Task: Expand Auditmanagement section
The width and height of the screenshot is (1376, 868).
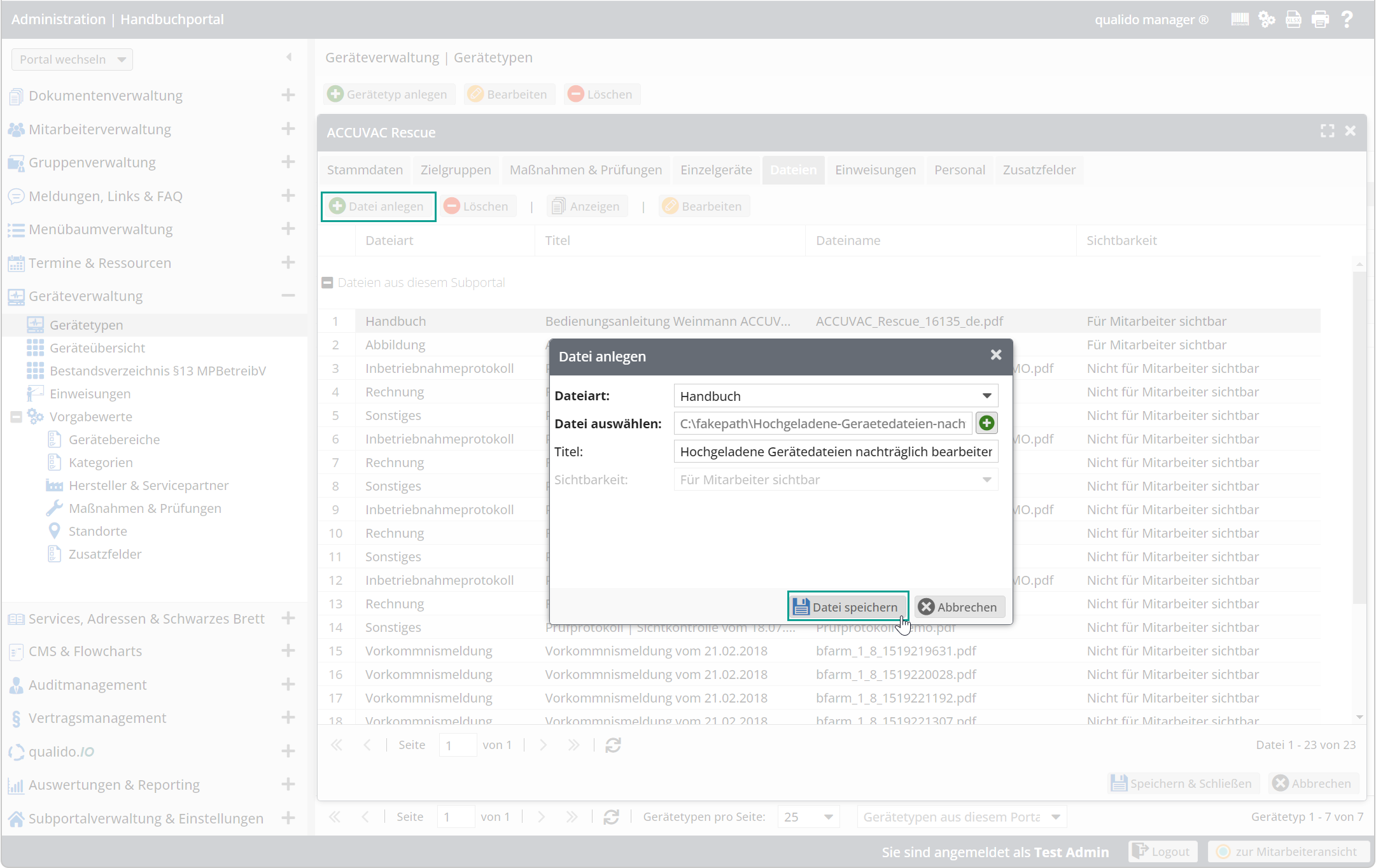Action: tap(288, 684)
